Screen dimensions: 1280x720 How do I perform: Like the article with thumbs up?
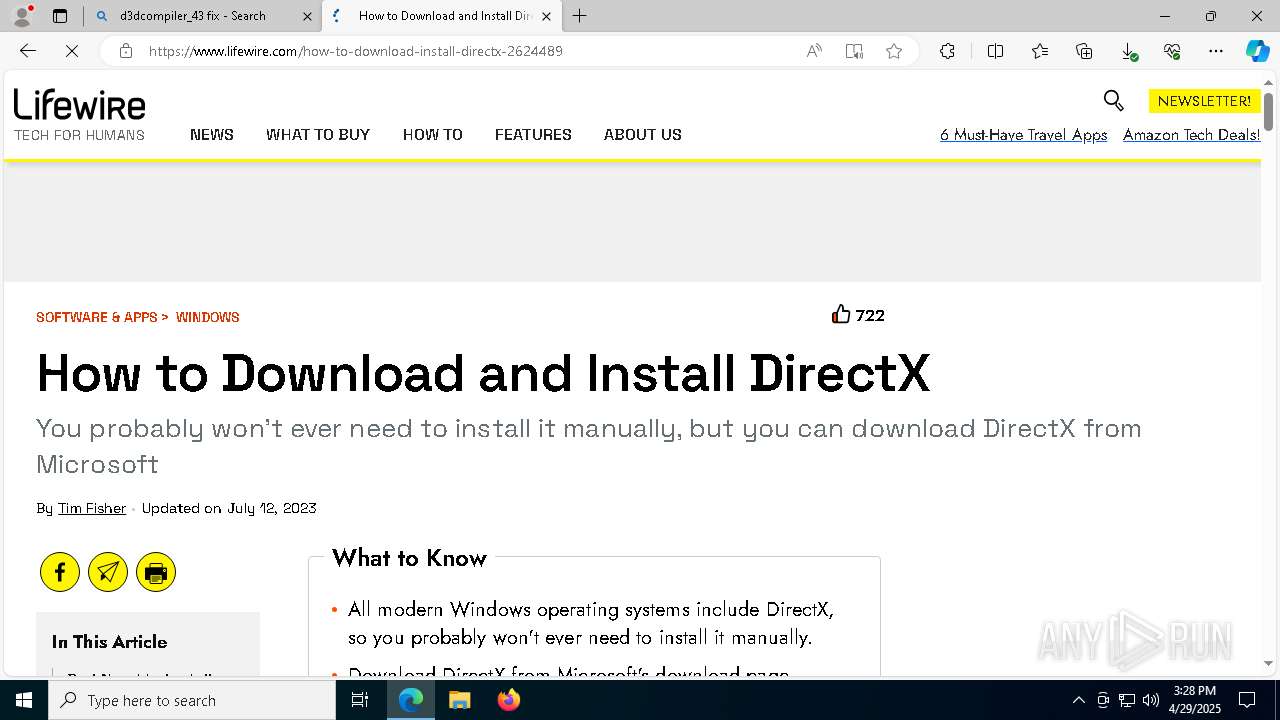[x=841, y=315]
